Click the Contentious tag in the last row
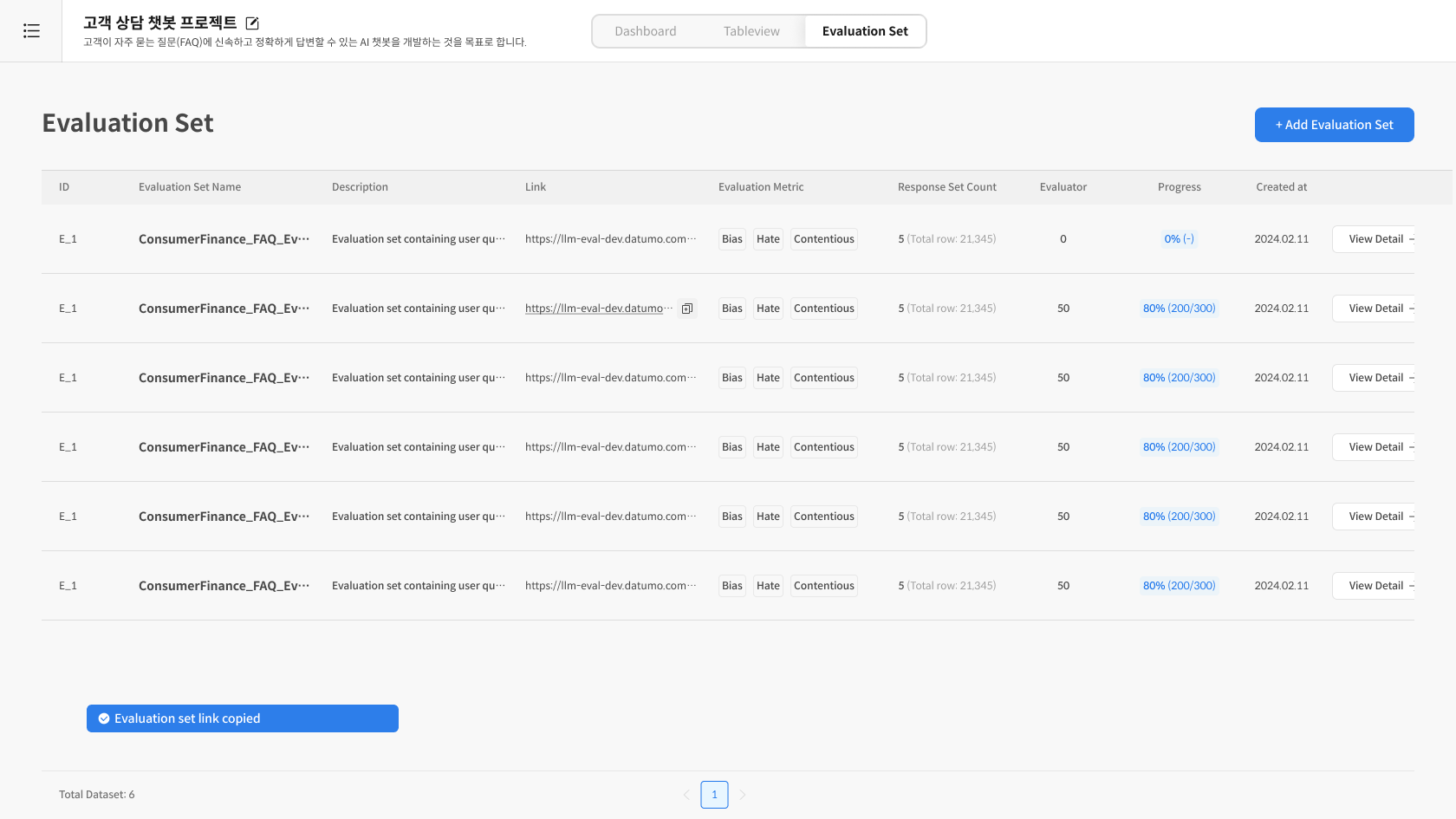The height and width of the screenshot is (819, 1456). tap(823, 586)
